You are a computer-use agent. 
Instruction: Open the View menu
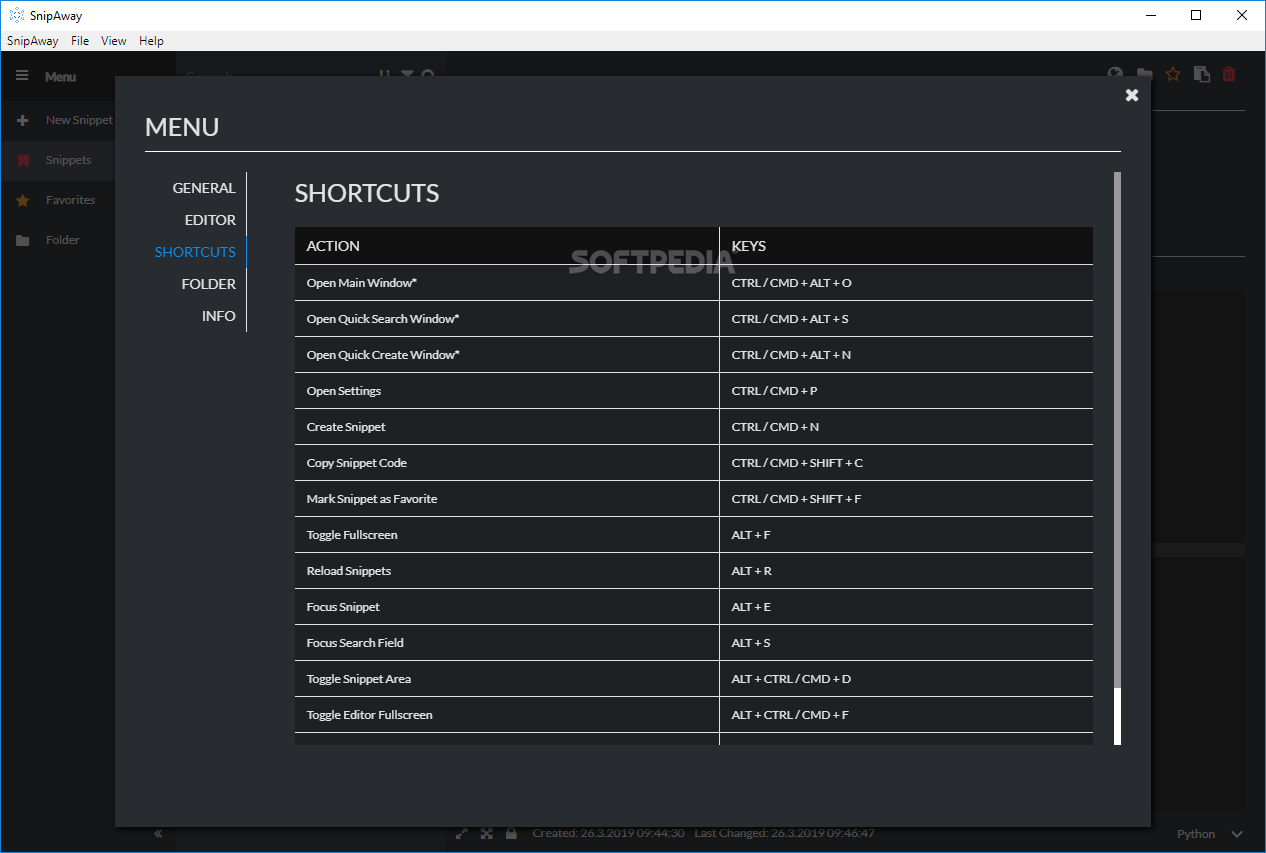(x=114, y=41)
